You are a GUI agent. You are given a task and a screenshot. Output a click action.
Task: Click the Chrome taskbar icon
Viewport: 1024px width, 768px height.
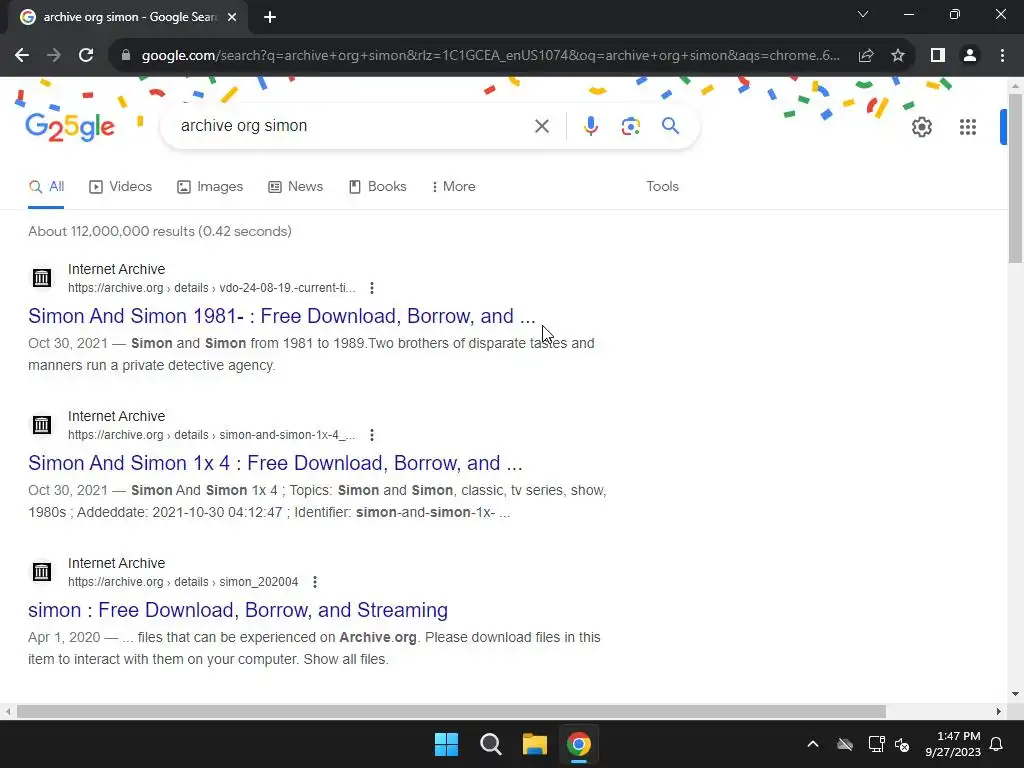pyautogui.click(x=579, y=744)
